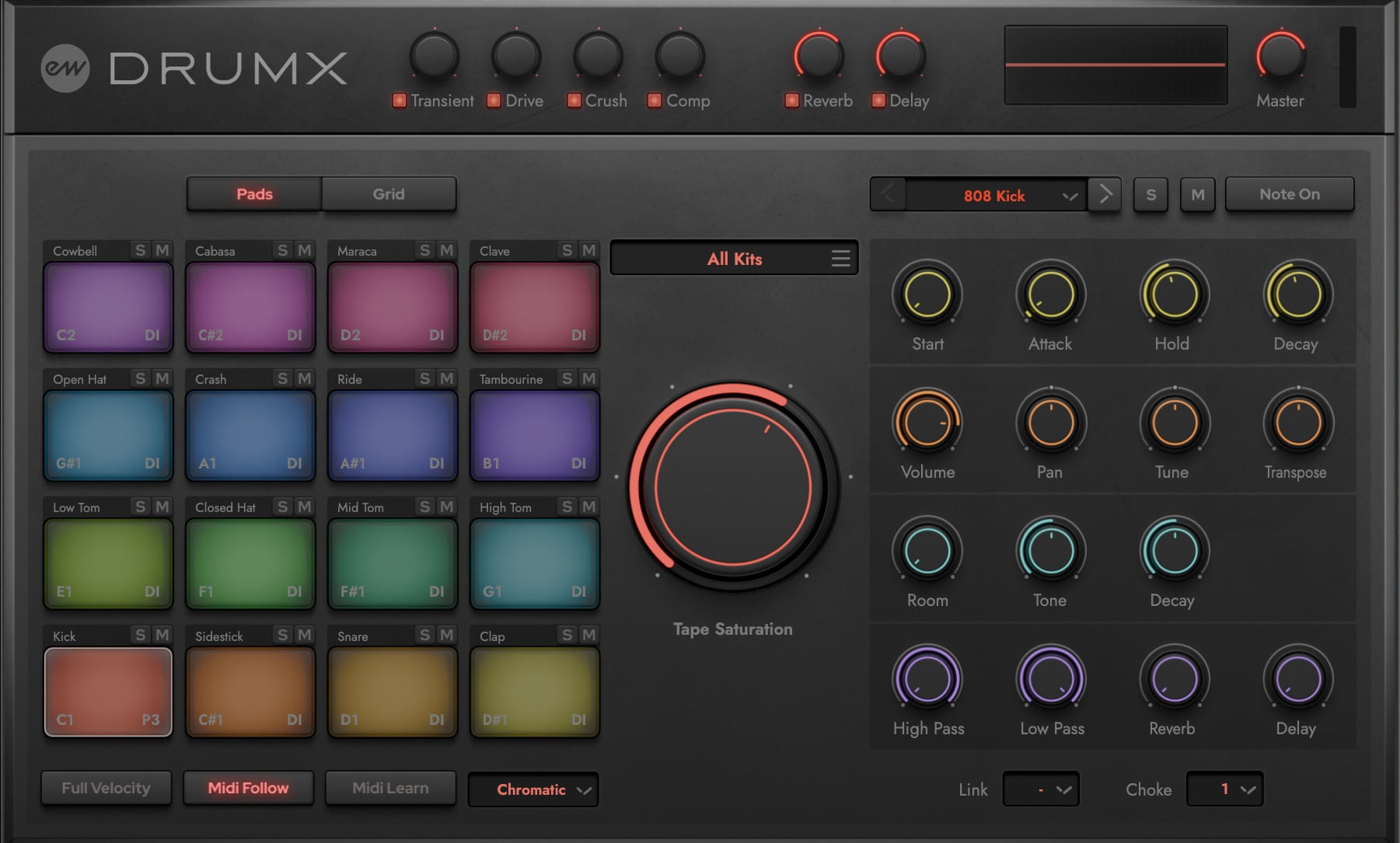Screen dimensions: 1400x843
Task: Trigger the Clap pad D#1
Action: (535, 691)
